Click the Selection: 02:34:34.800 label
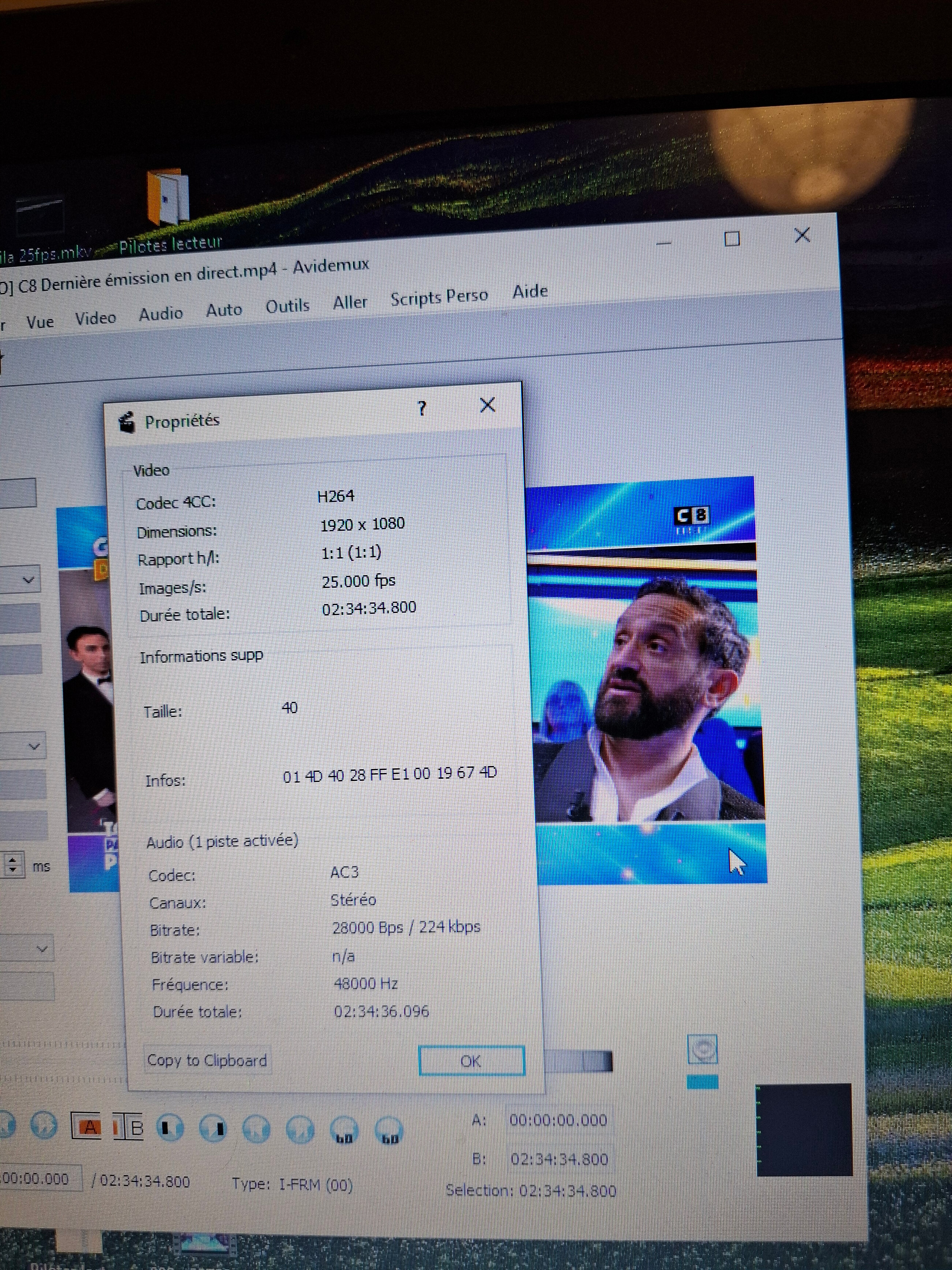Screen dimensions: 952x1270 531,1190
